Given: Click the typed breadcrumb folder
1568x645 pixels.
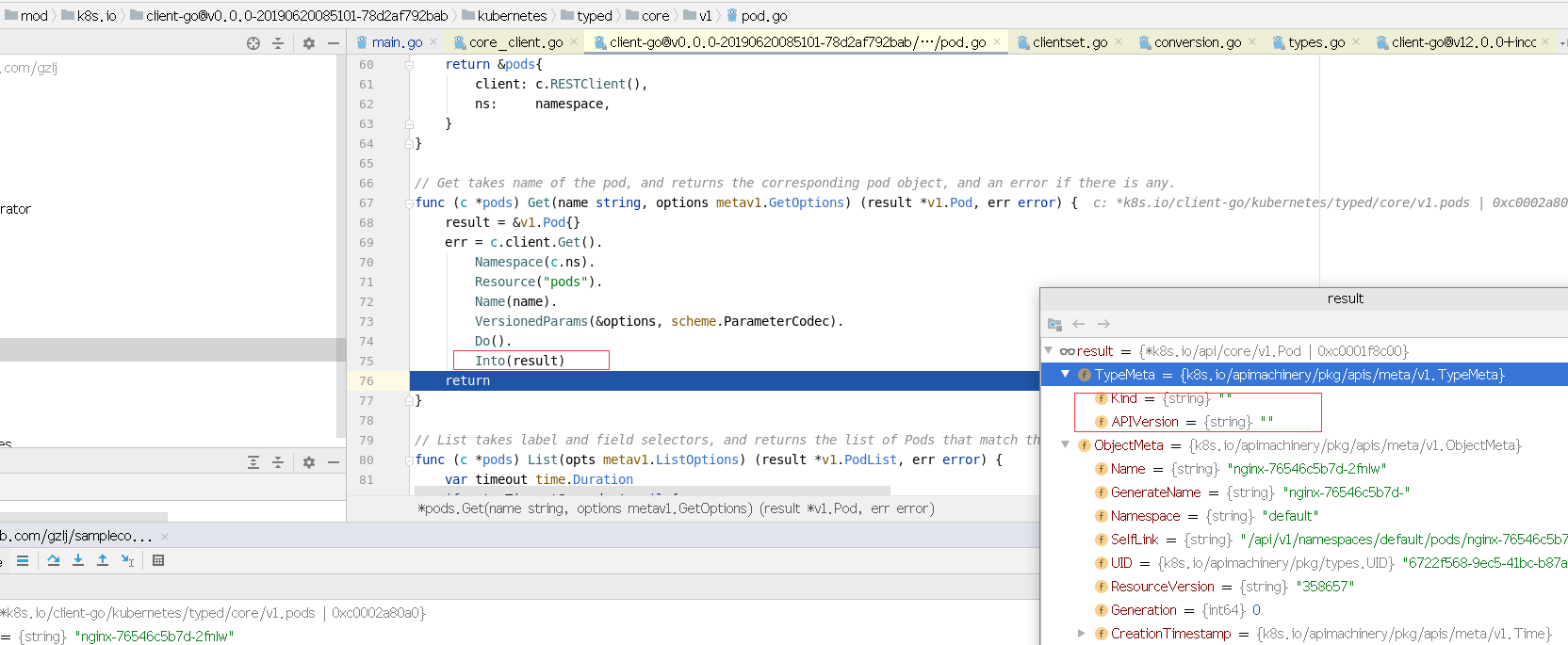Looking at the screenshot, I should tap(586, 16).
